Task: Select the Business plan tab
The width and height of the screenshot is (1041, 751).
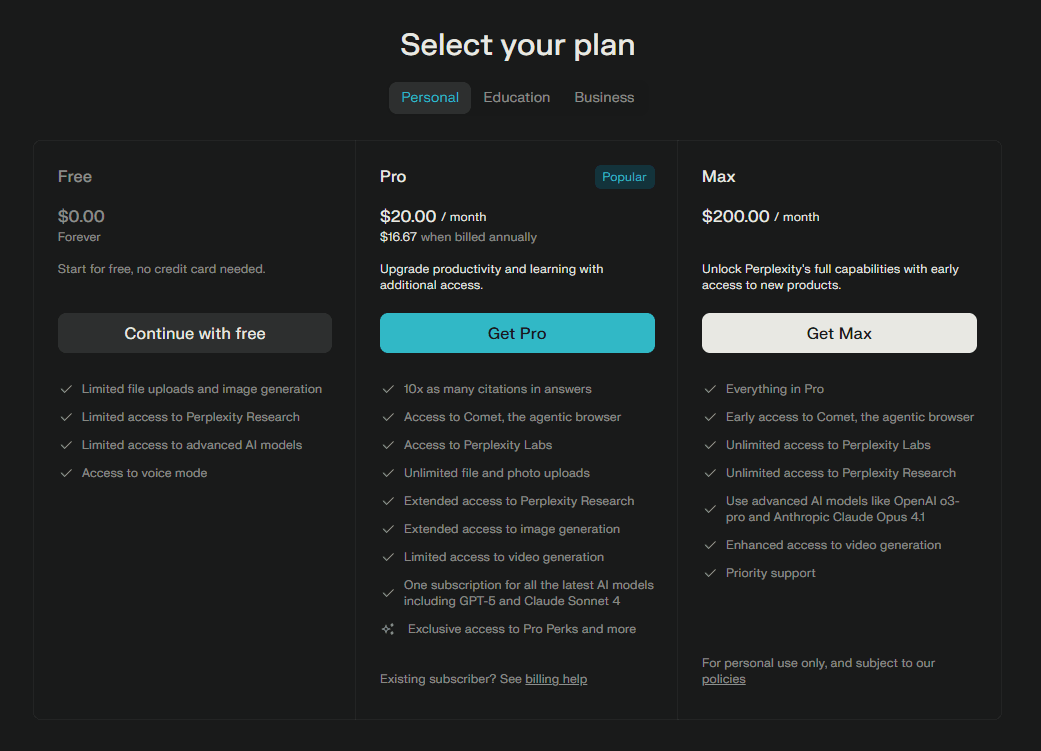Action: click(x=604, y=98)
